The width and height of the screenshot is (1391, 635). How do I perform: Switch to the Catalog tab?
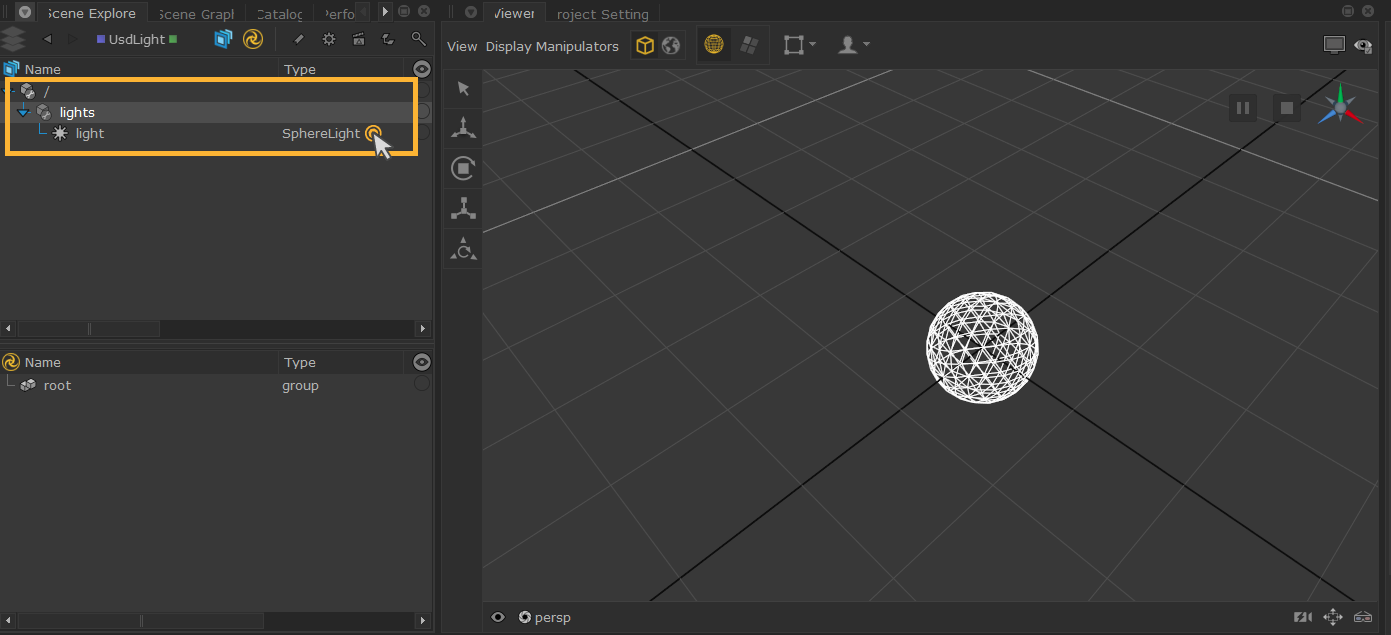pos(279,14)
